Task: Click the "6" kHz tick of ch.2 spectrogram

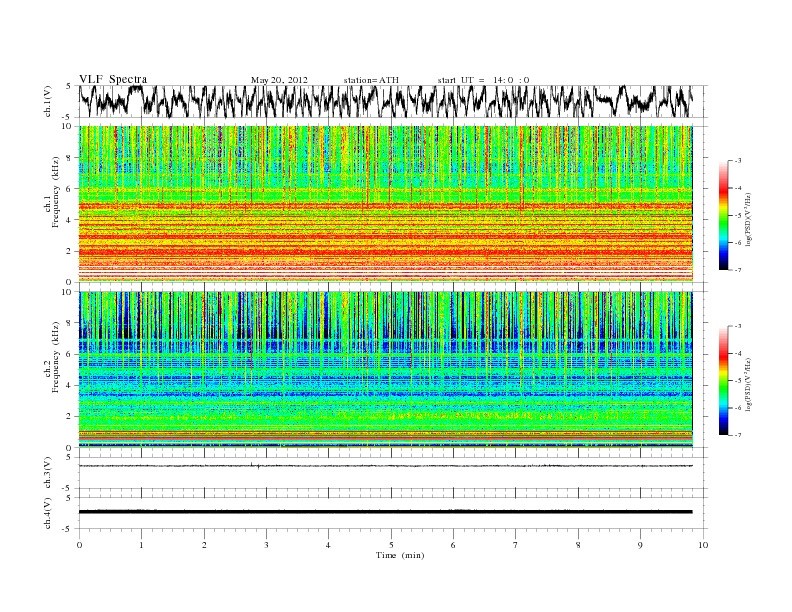Action: tap(70, 354)
